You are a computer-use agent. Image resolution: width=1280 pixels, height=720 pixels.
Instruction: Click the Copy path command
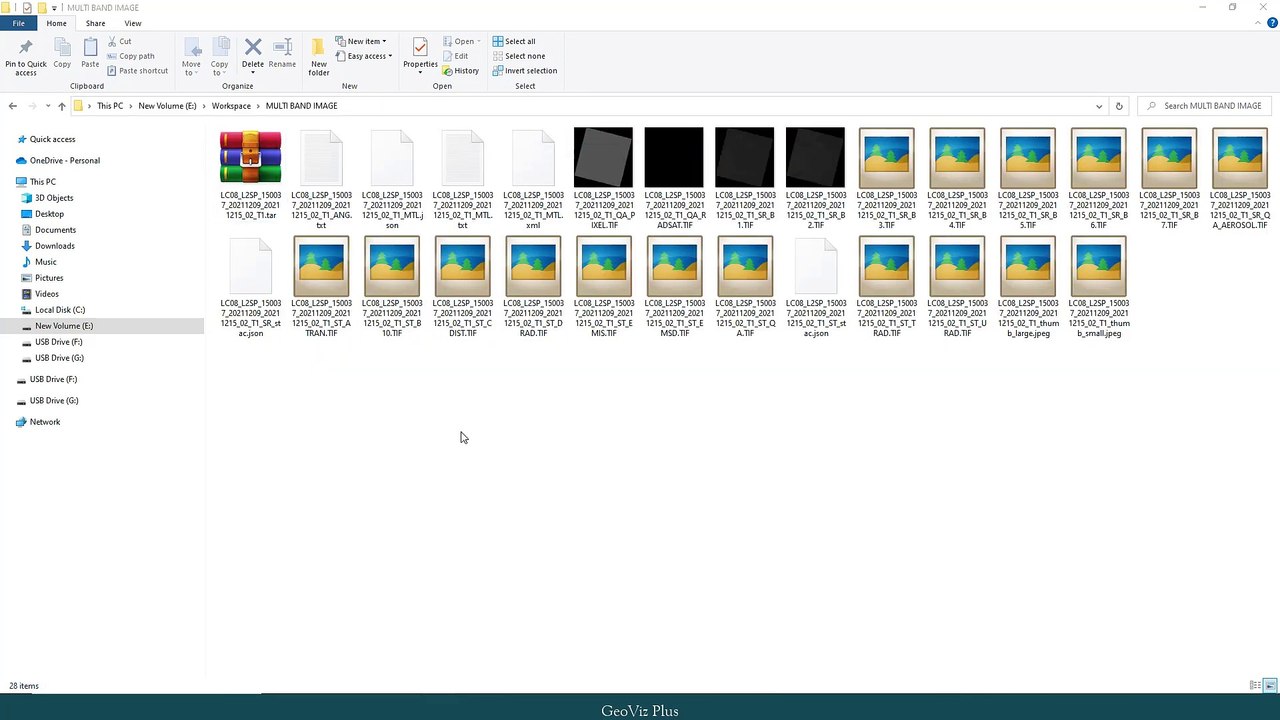click(x=129, y=56)
